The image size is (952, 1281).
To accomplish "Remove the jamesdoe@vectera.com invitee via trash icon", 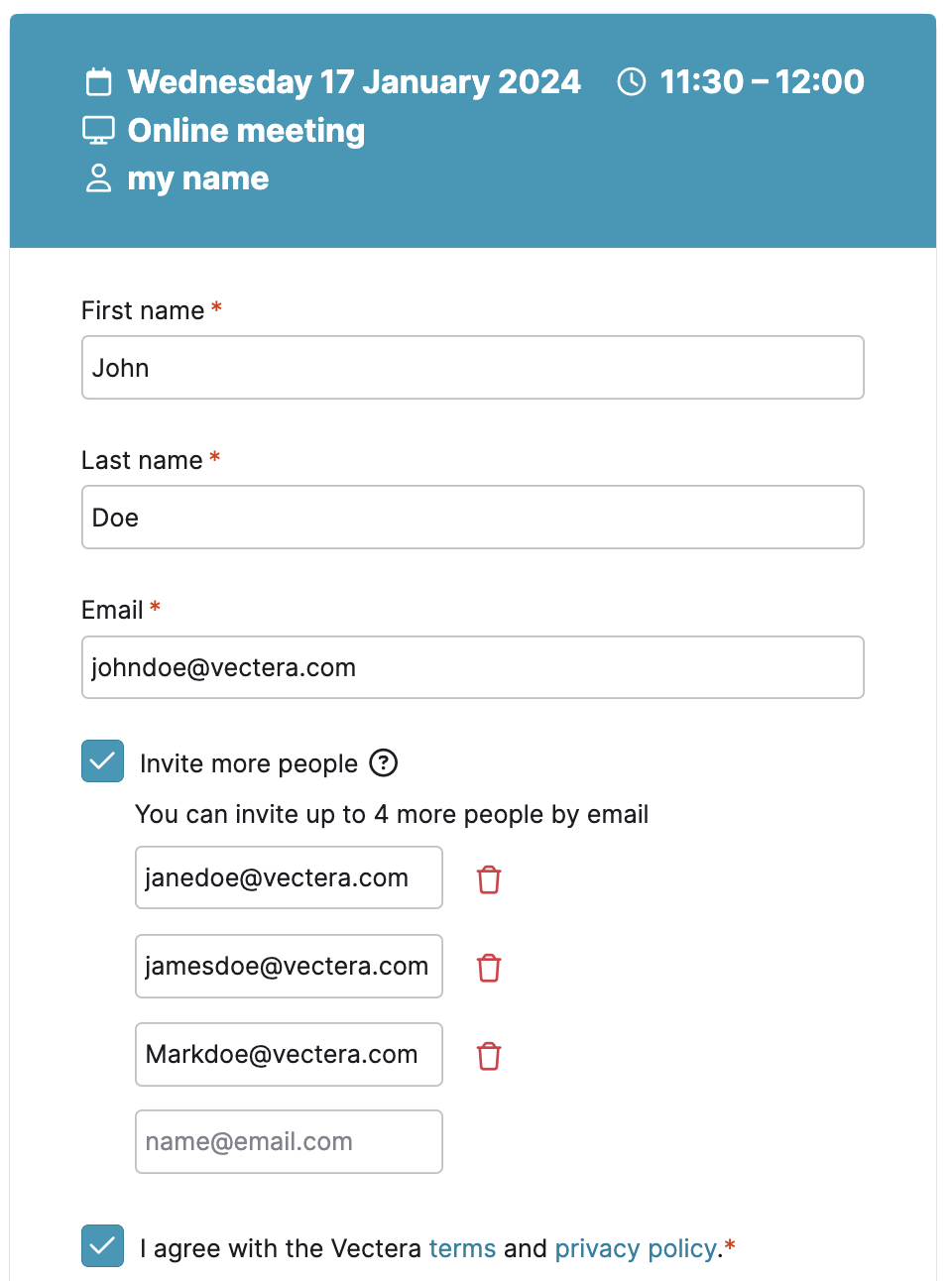I will [x=489, y=968].
